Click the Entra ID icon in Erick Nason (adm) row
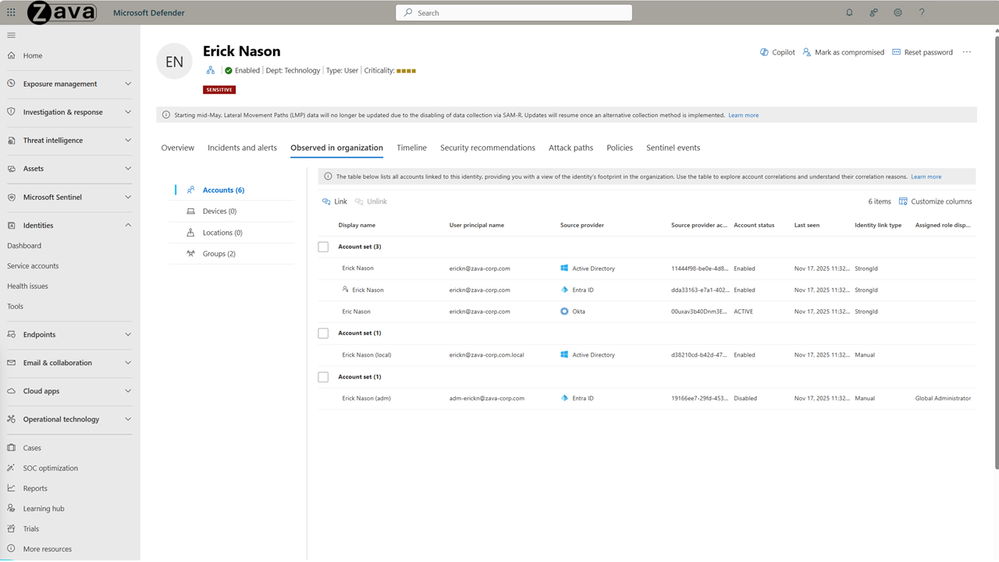 (564, 398)
